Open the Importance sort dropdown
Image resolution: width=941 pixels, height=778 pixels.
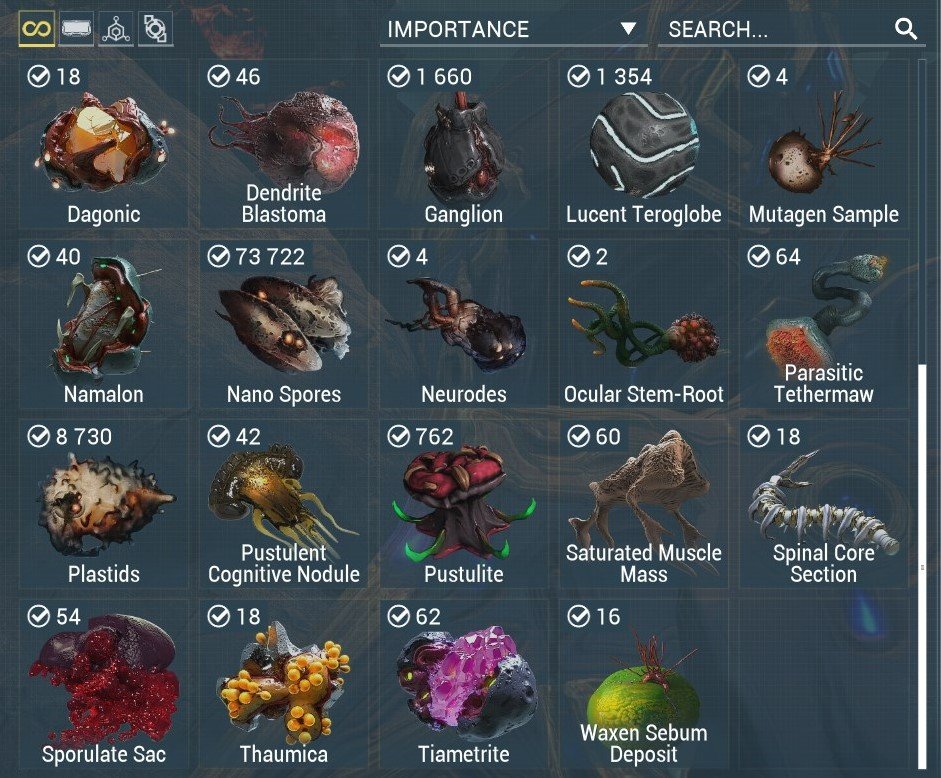[513, 29]
